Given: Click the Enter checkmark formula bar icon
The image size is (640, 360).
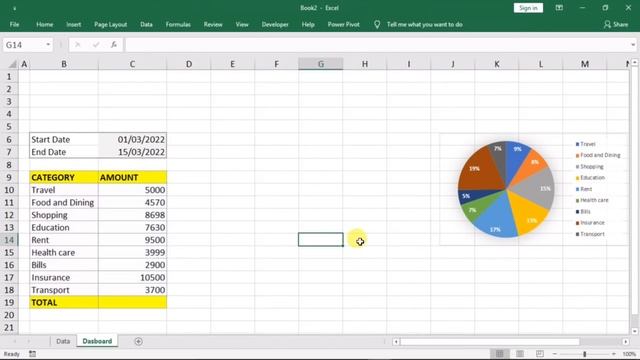Looking at the screenshot, I should (x=96, y=44).
